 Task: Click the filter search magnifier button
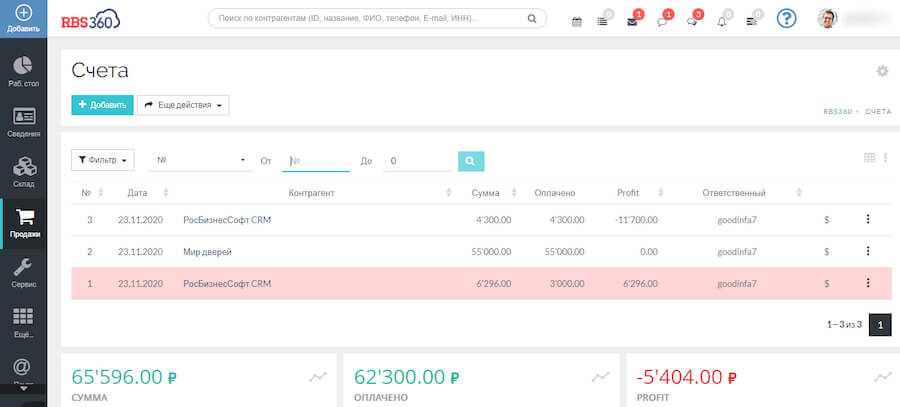471,160
